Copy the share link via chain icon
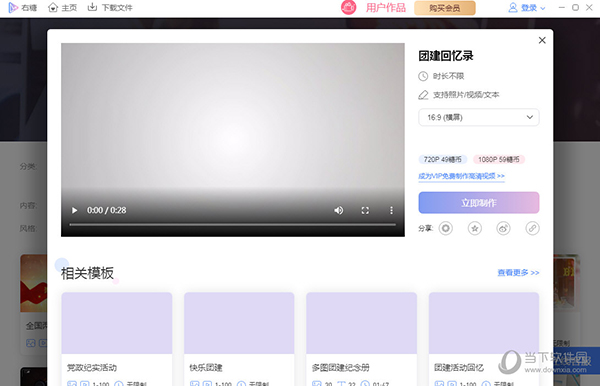Image resolution: width=600 pixels, height=386 pixels. (x=532, y=228)
